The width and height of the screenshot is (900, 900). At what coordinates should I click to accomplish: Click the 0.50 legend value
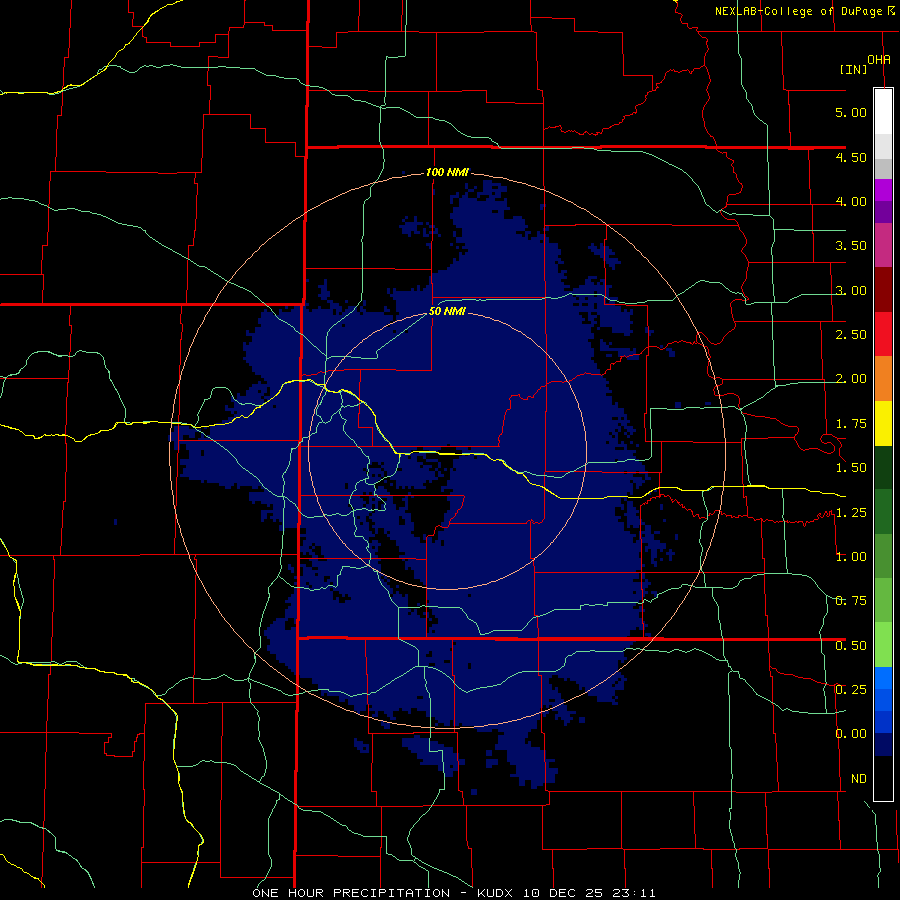click(851, 646)
